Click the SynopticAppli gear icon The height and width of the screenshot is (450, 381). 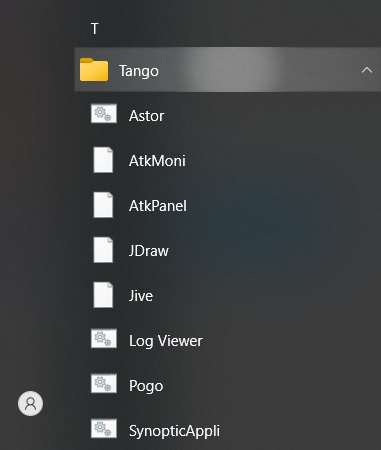(x=104, y=429)
